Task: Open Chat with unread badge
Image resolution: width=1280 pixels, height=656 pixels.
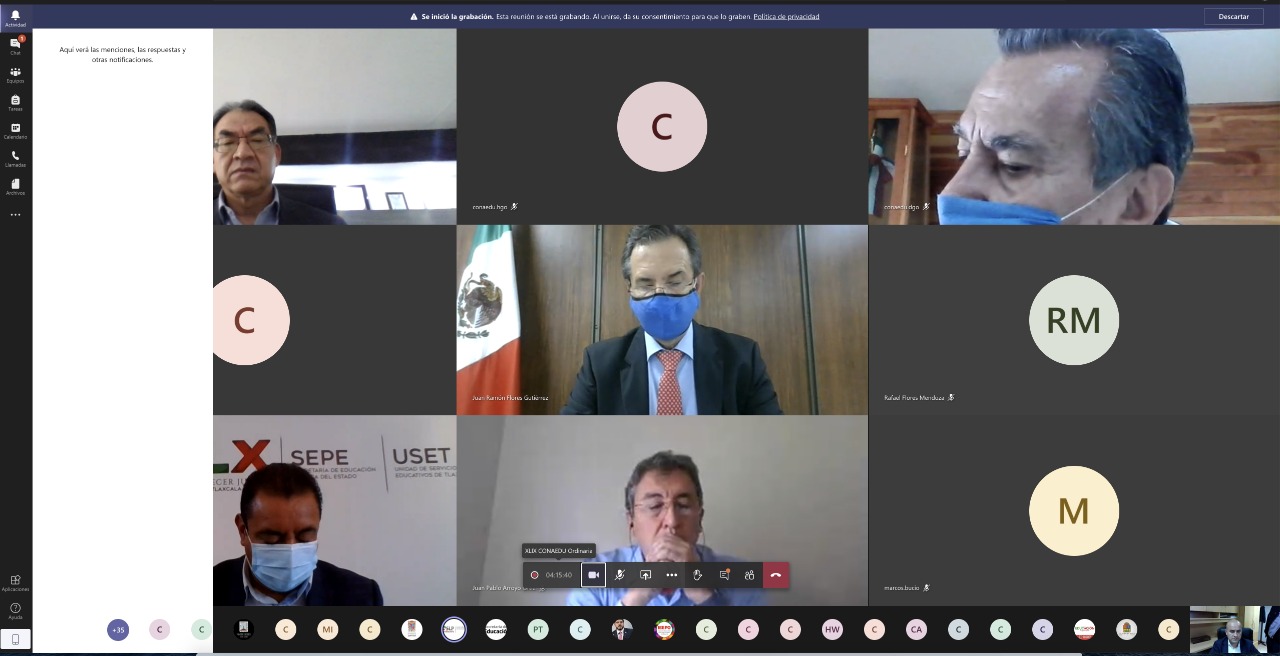Action: click(15, 45)
